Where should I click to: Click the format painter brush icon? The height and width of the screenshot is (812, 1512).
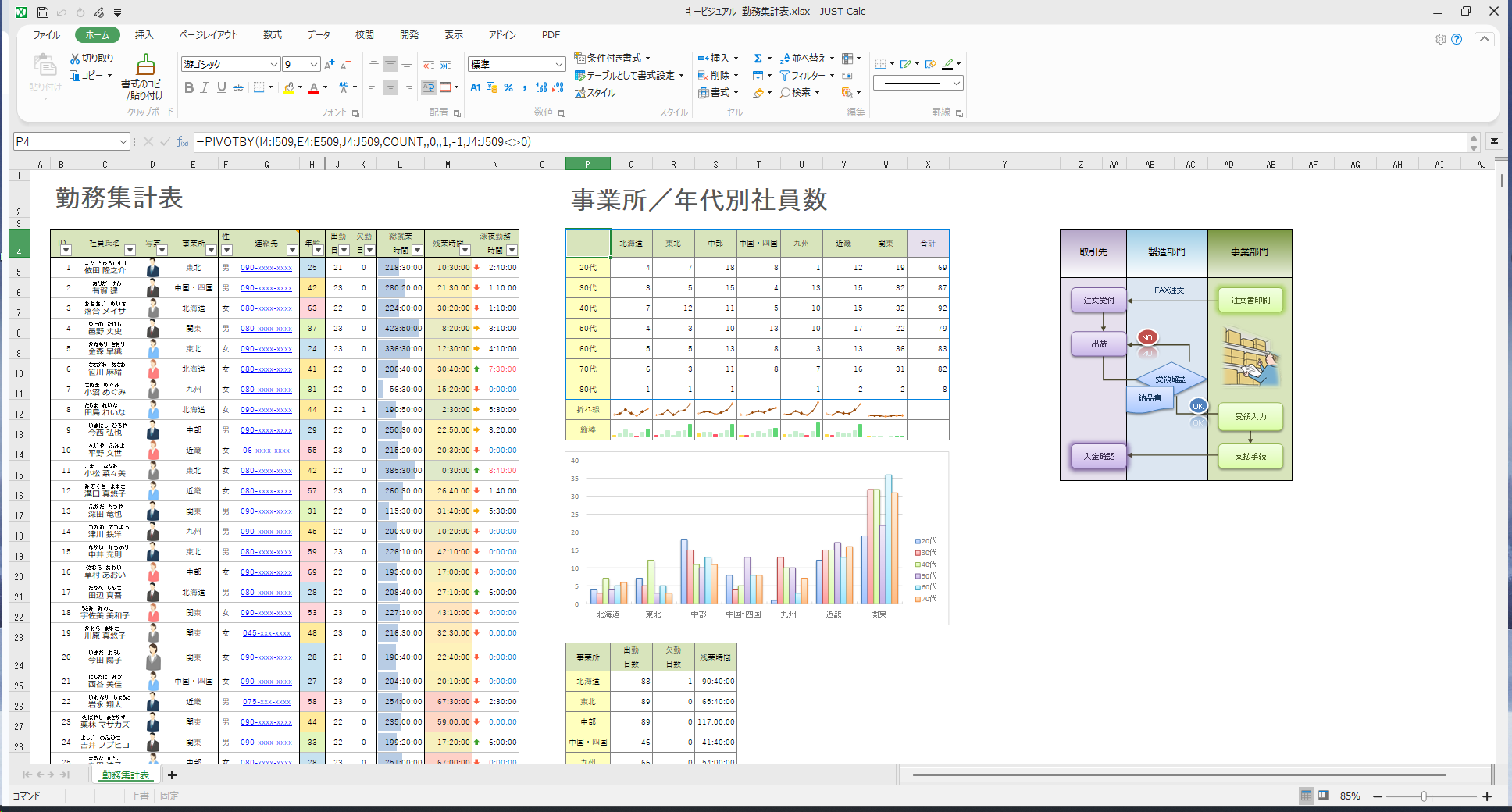[145, 66]
